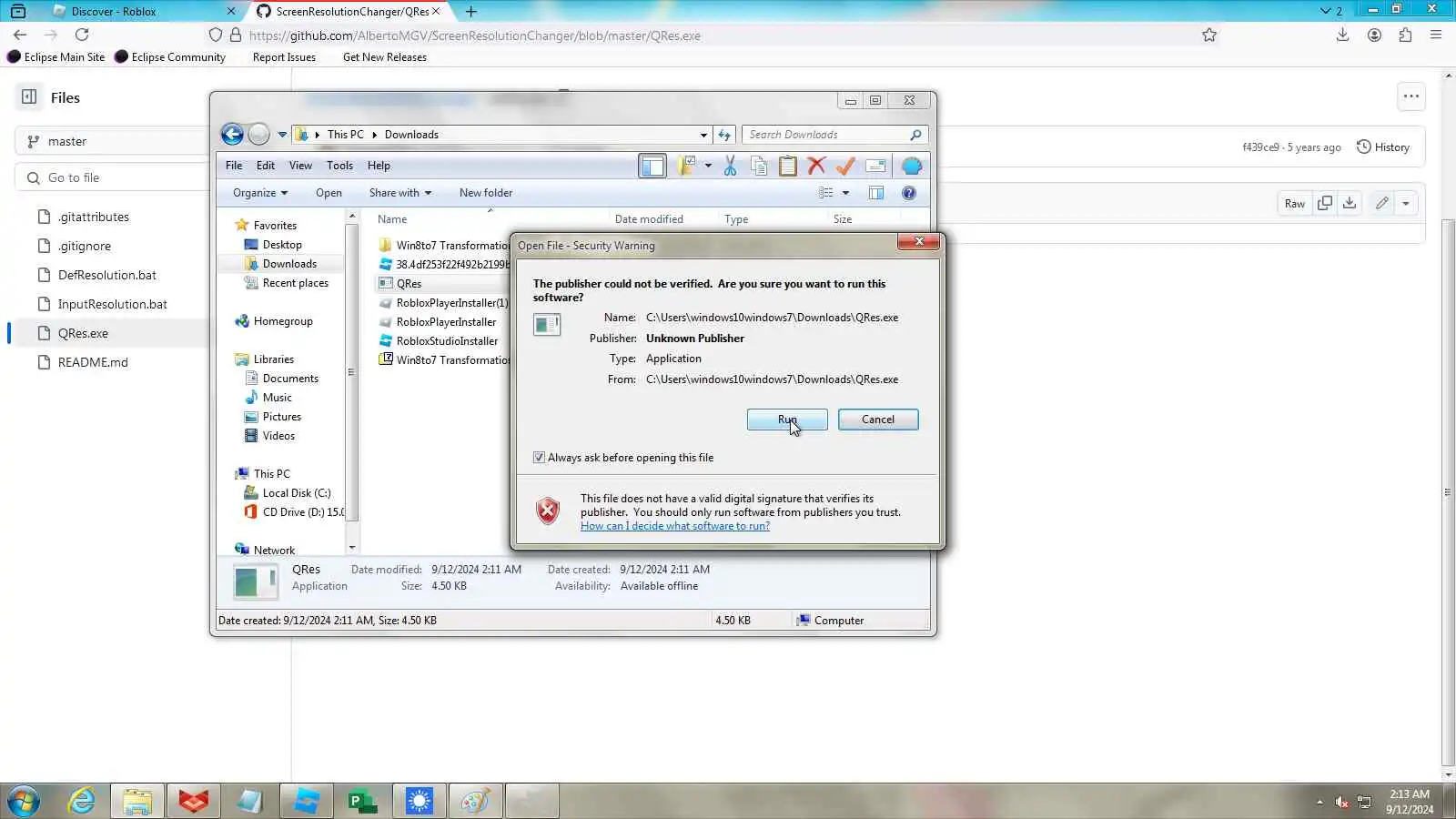Sort files by the Date modified column
Screen dimensions: 1456x819
click(649, 219)
